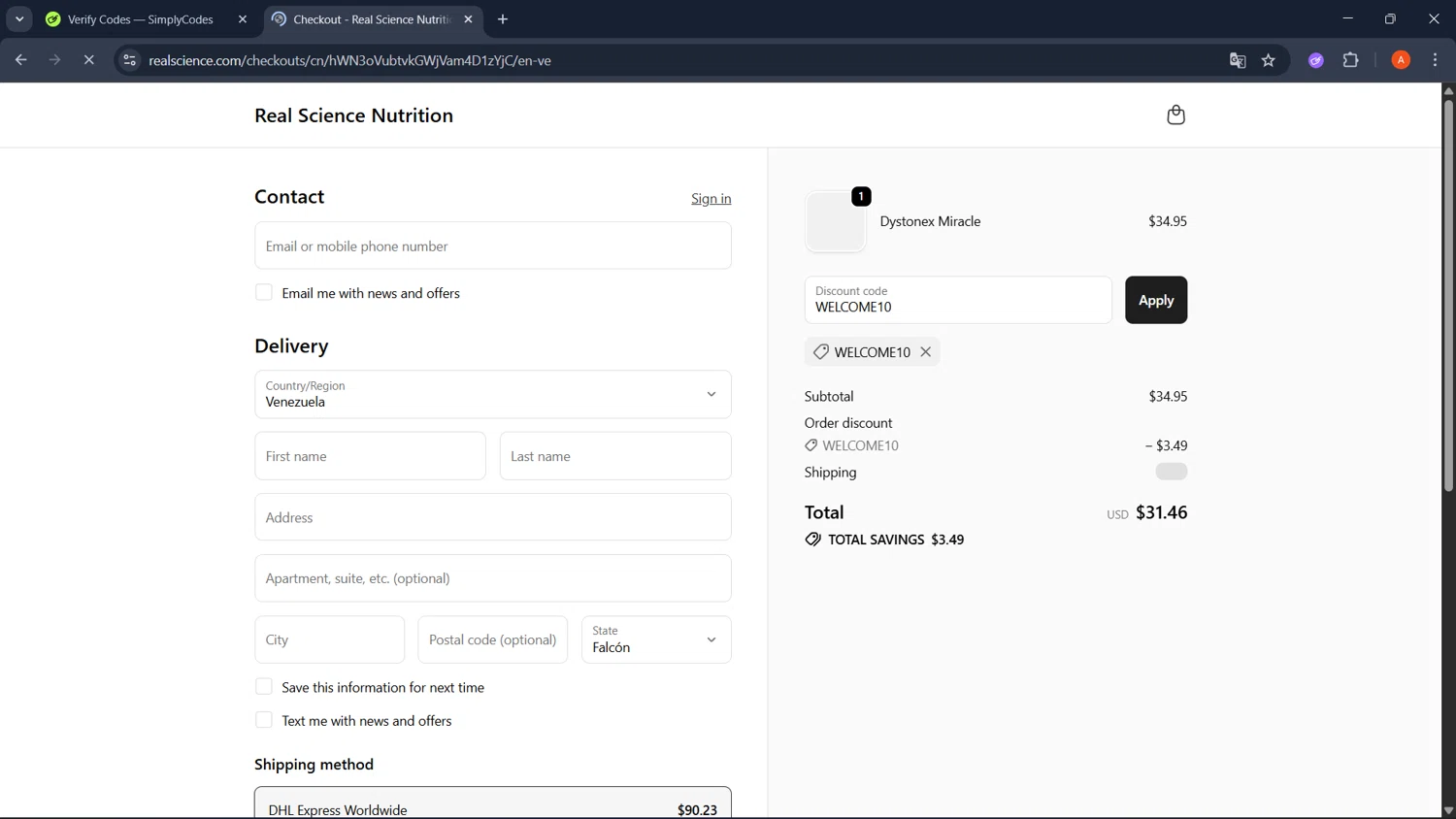The width and height of the screenshot is (1456, 819).
Task: Apply the discount code
Action: (1156, 300)
